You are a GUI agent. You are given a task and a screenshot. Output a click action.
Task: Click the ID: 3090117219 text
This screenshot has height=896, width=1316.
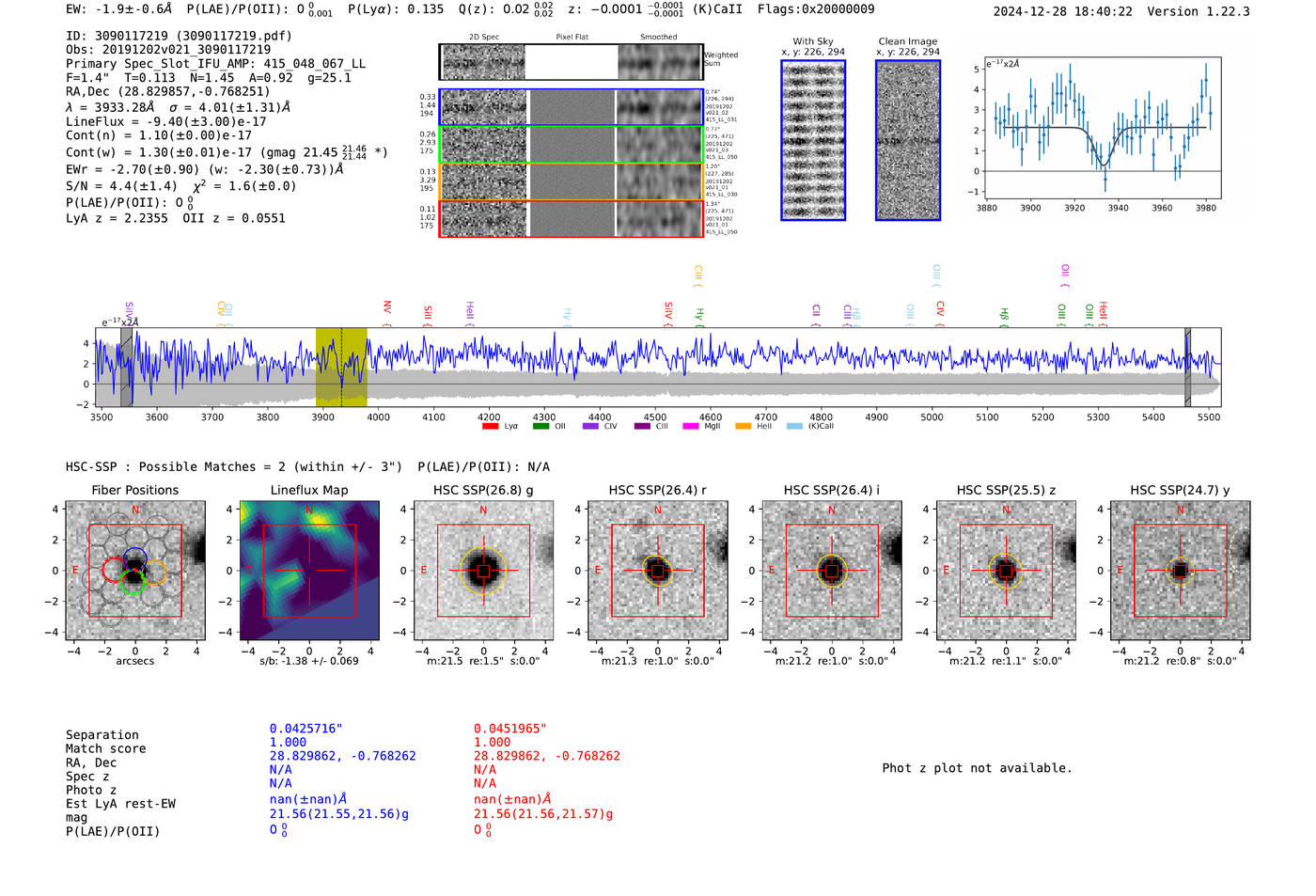click(179, 36)
